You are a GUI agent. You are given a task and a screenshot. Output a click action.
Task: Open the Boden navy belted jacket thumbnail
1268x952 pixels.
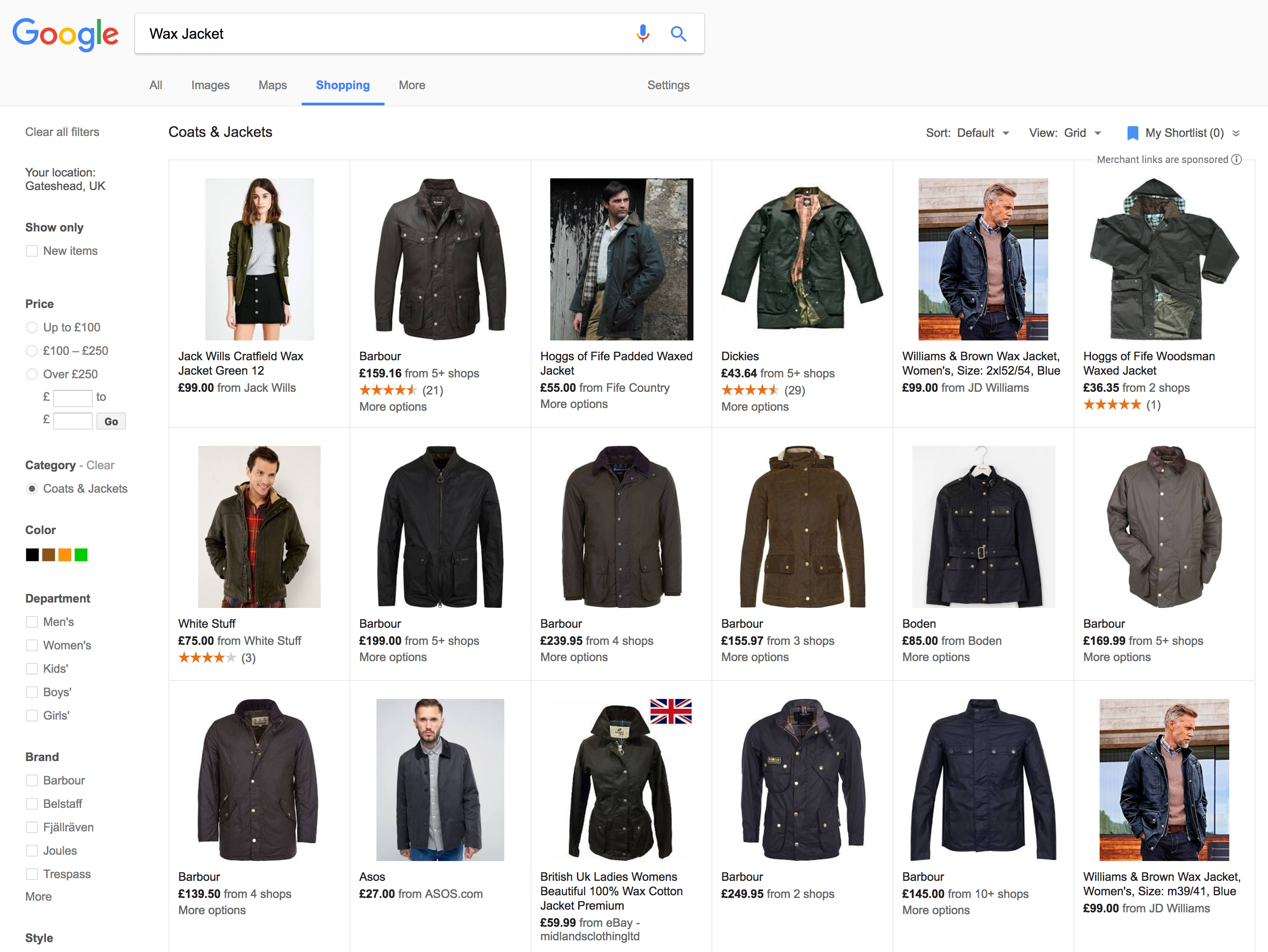coord(983,527)
